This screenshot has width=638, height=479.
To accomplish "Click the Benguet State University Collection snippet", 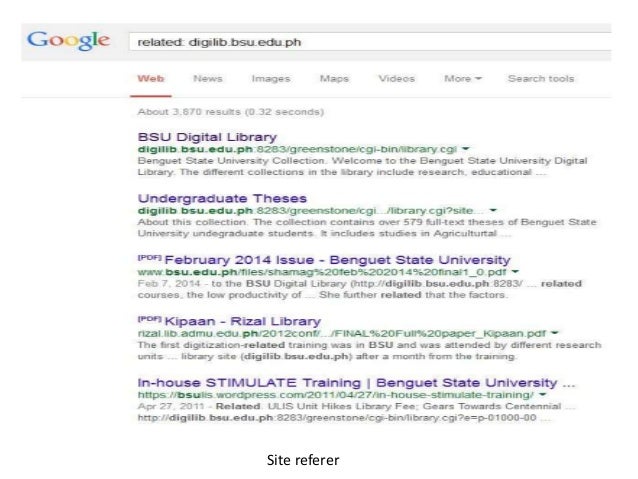I will point(362,166).
